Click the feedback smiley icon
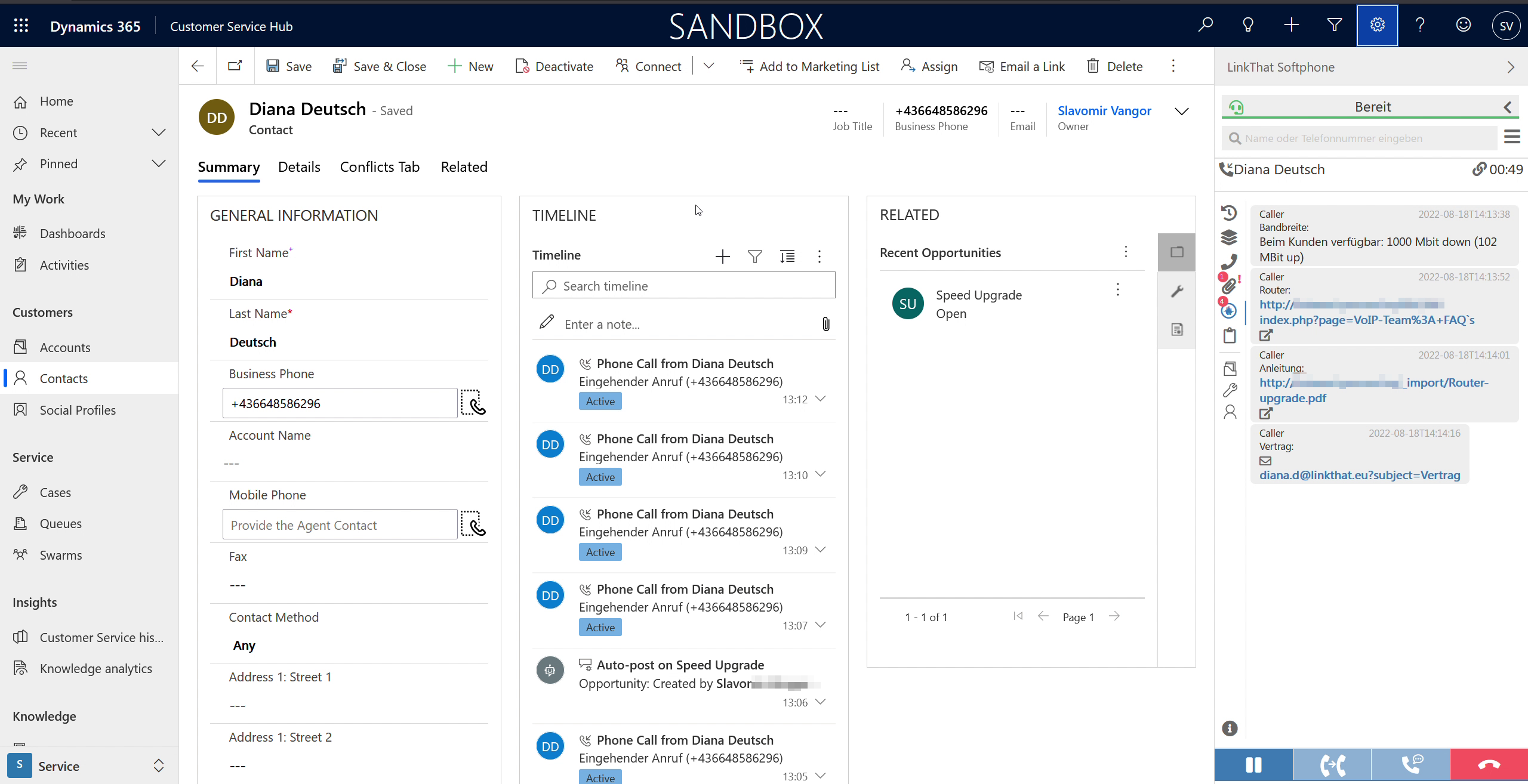1528x784 pixels. click(1463, 25)
